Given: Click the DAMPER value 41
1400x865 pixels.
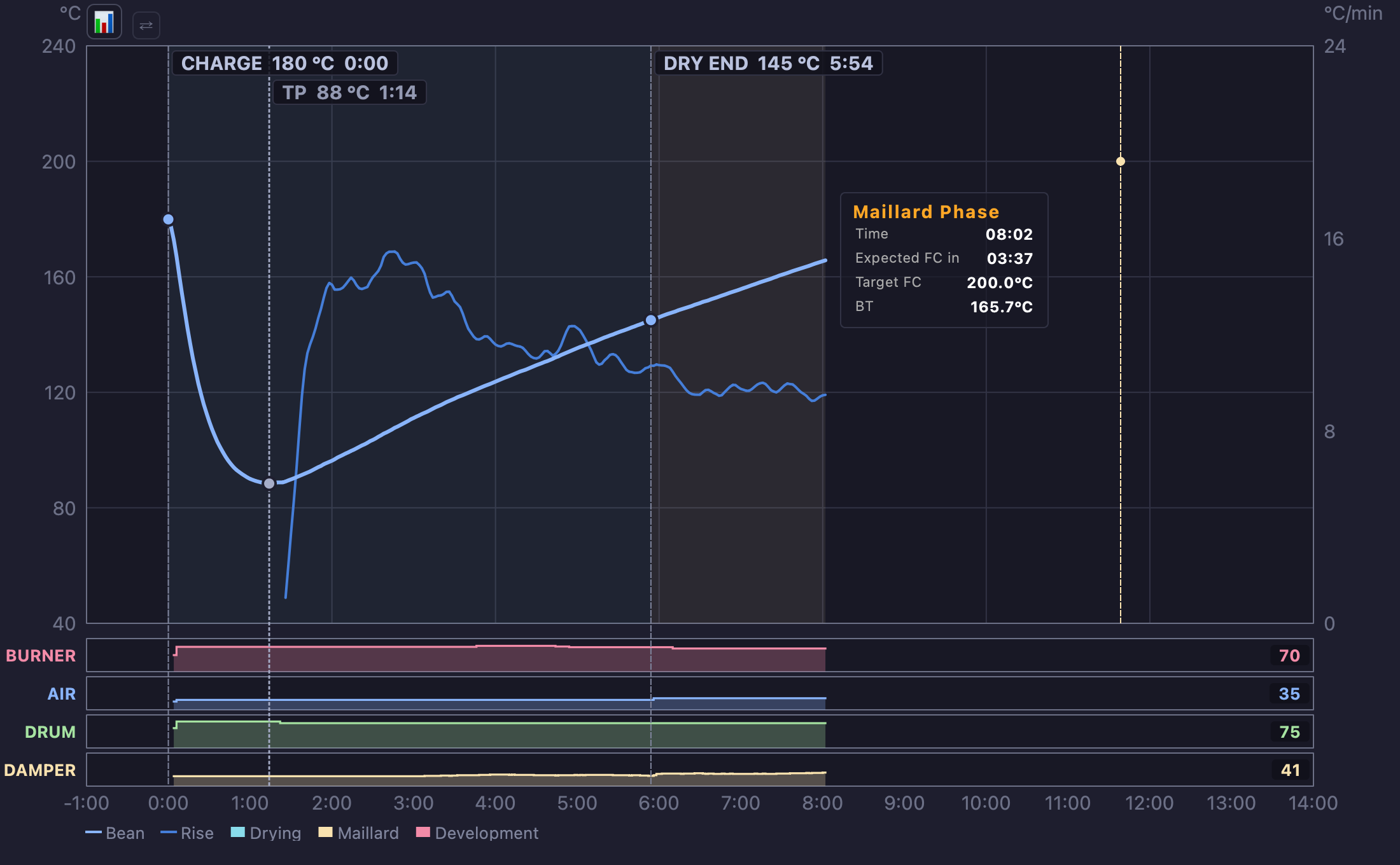Looking at the screenshot, I should (x=1290, y=770).
